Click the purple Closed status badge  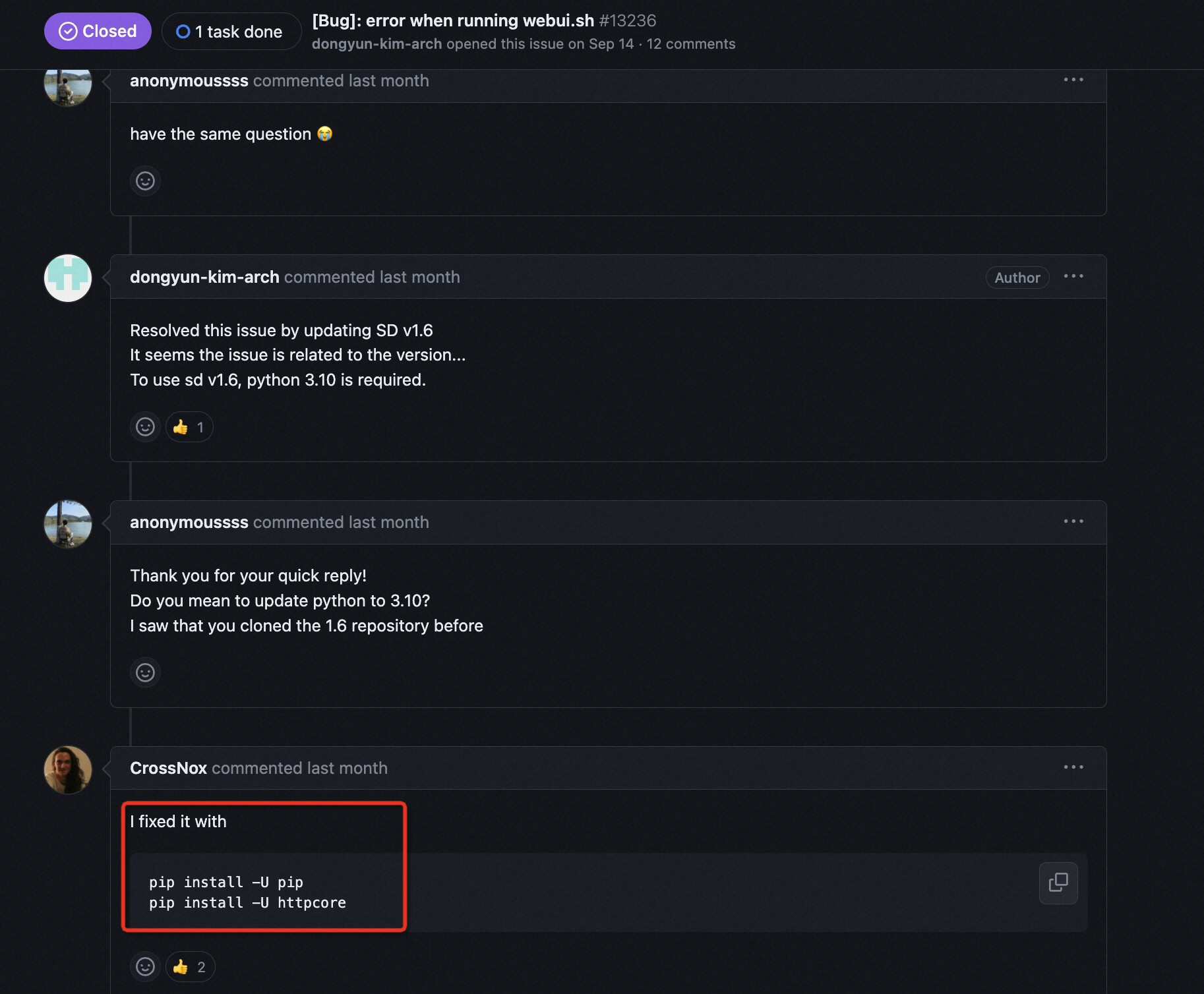coord(98,31)
